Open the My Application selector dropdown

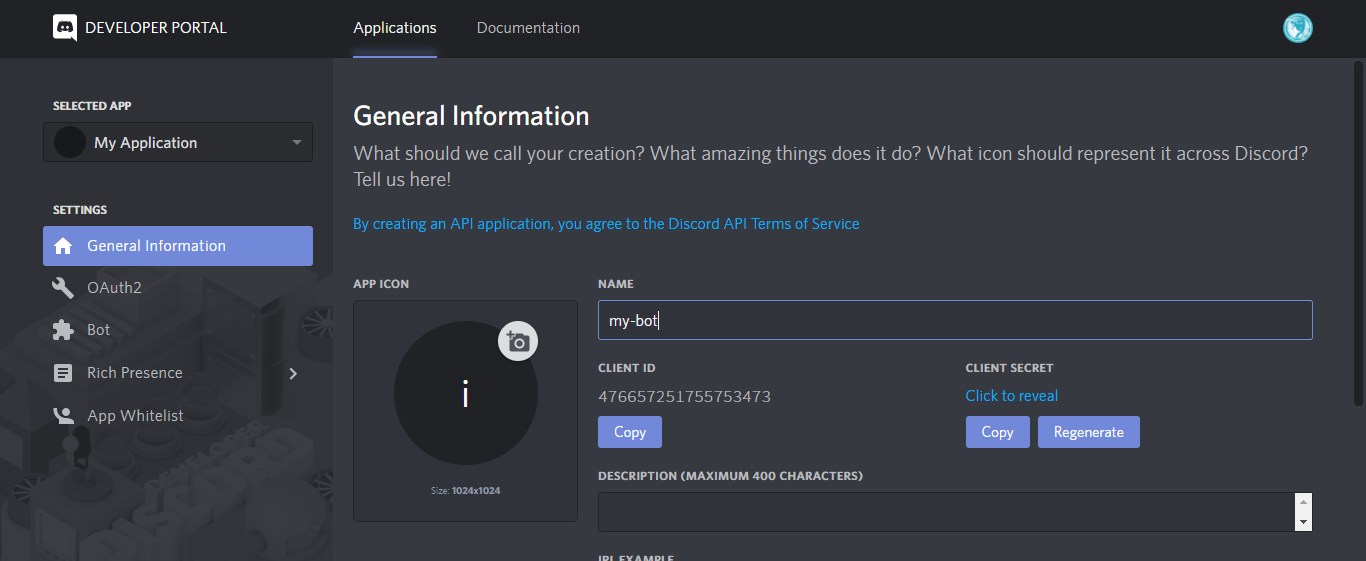[x=178, y=142]
